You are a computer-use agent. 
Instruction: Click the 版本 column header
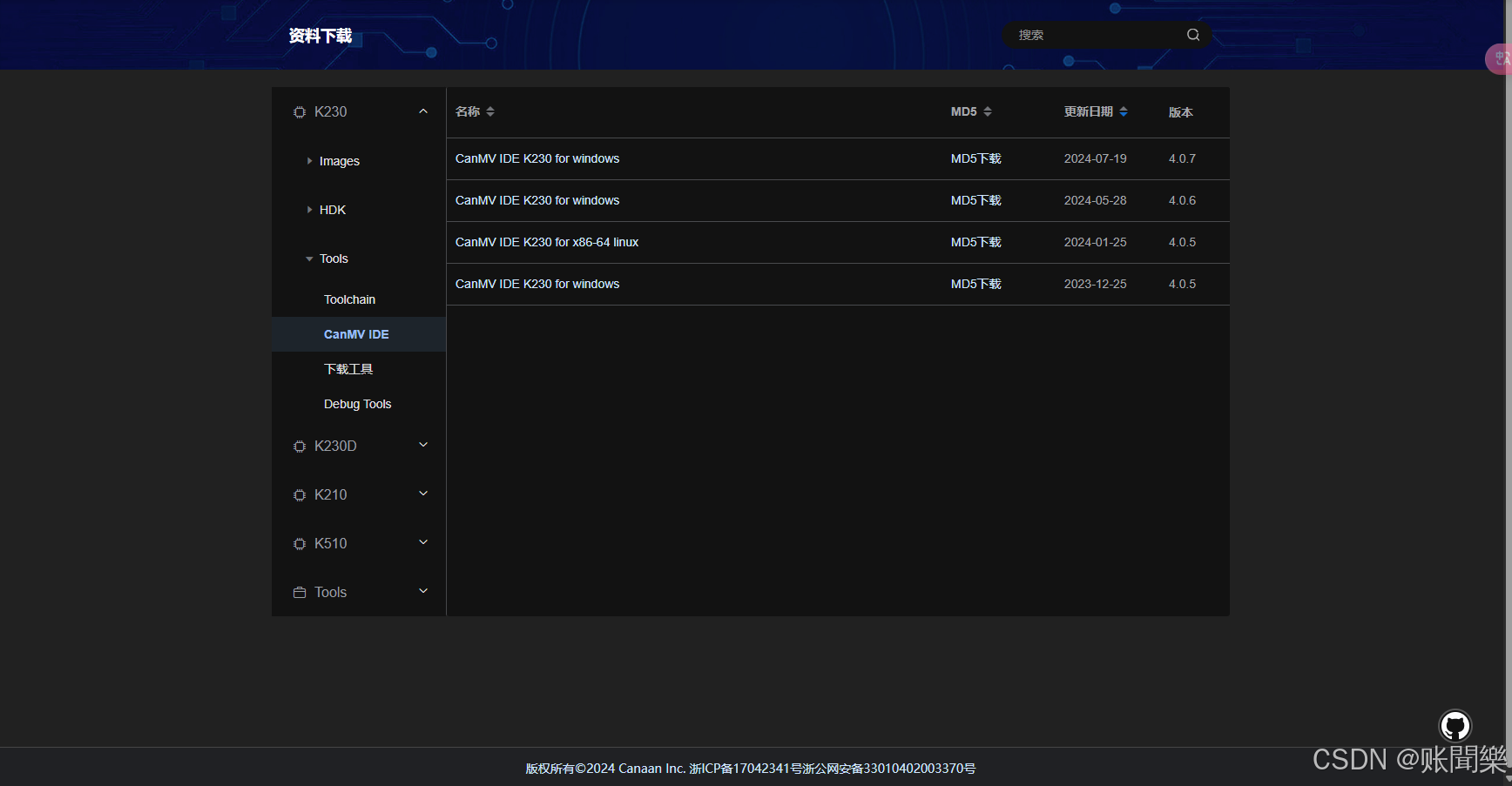point(1180,112)
